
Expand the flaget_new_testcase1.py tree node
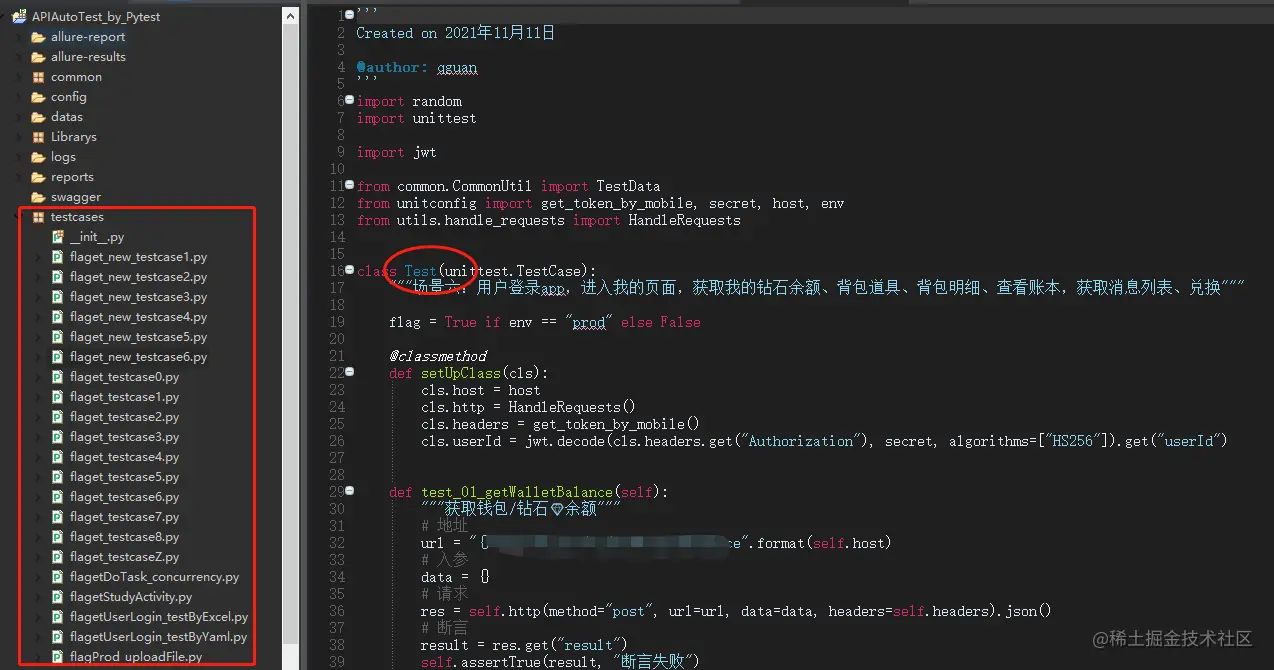[38, 257]
